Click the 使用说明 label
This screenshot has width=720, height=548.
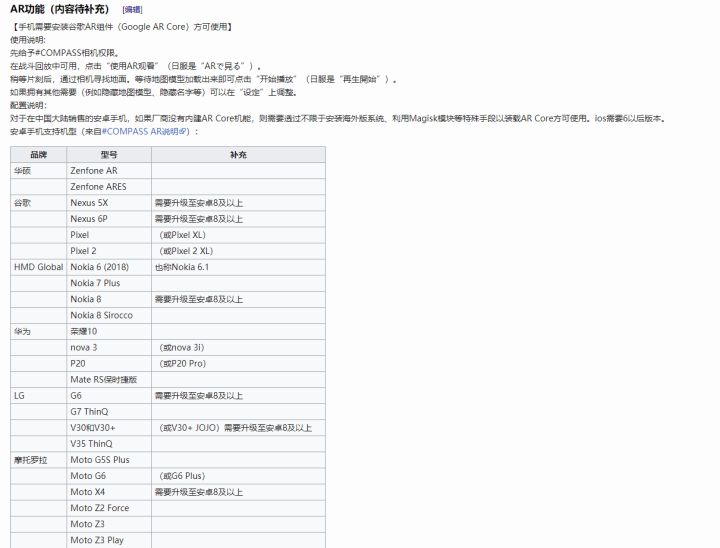(x=28, y=40)
